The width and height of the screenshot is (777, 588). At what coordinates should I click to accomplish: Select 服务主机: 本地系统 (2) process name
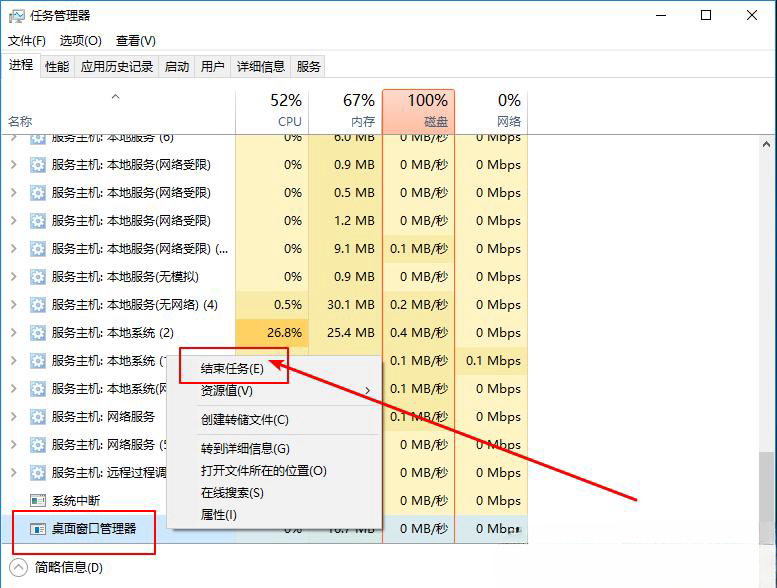point(112,333)
